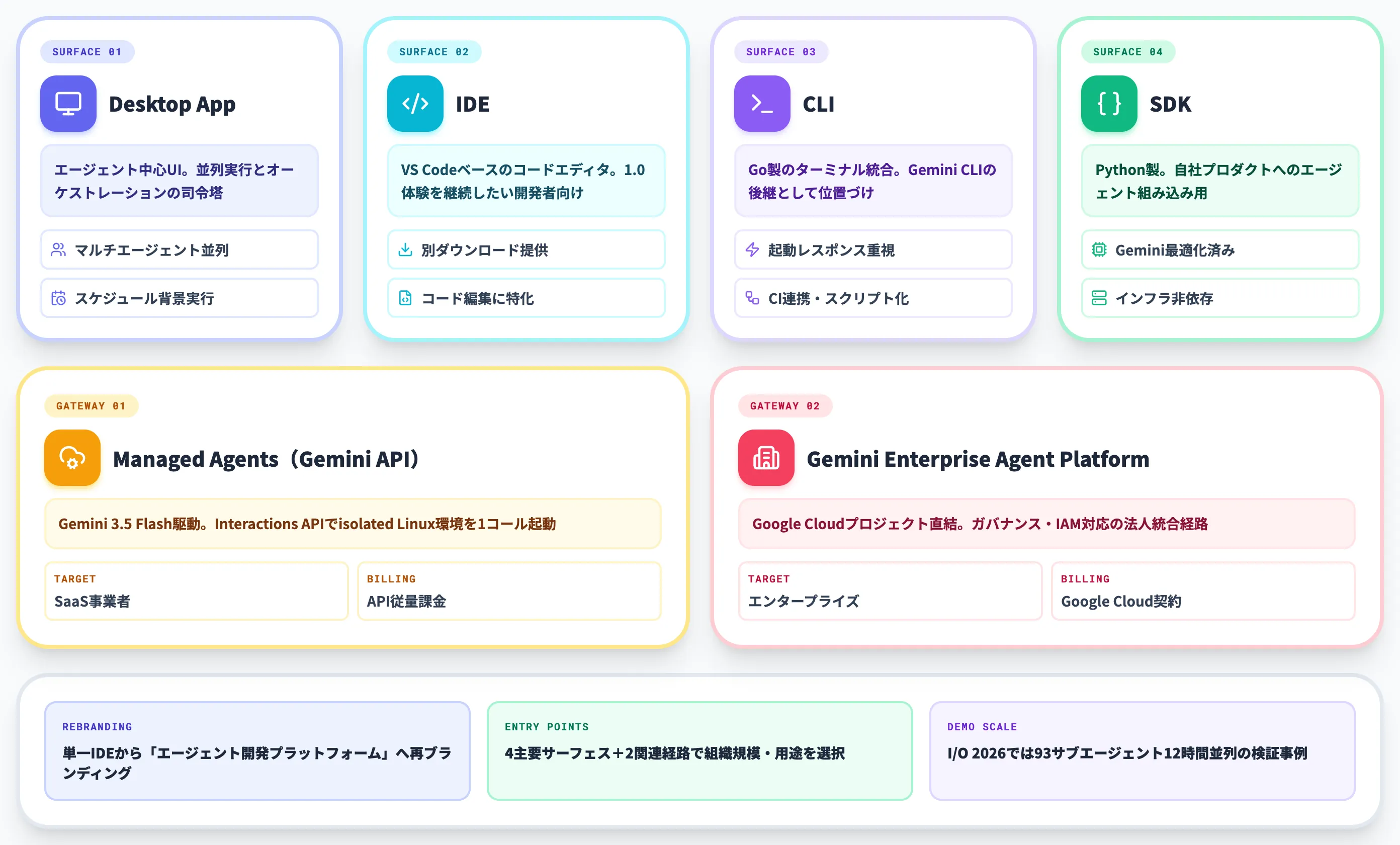Click the Gemini Enterprise building icon

pos(766,457)
